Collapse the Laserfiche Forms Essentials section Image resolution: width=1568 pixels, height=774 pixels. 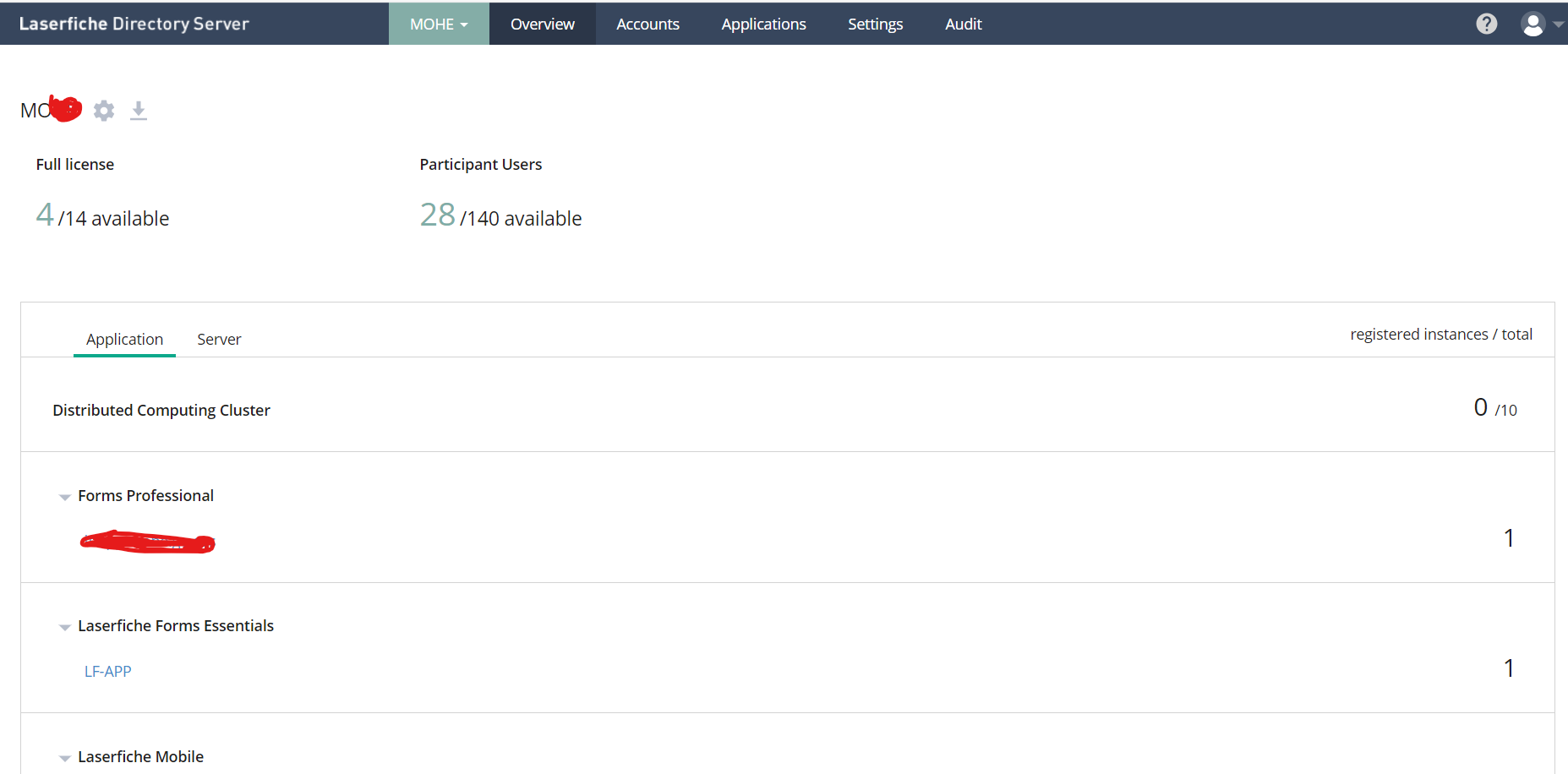click(64, 627)
